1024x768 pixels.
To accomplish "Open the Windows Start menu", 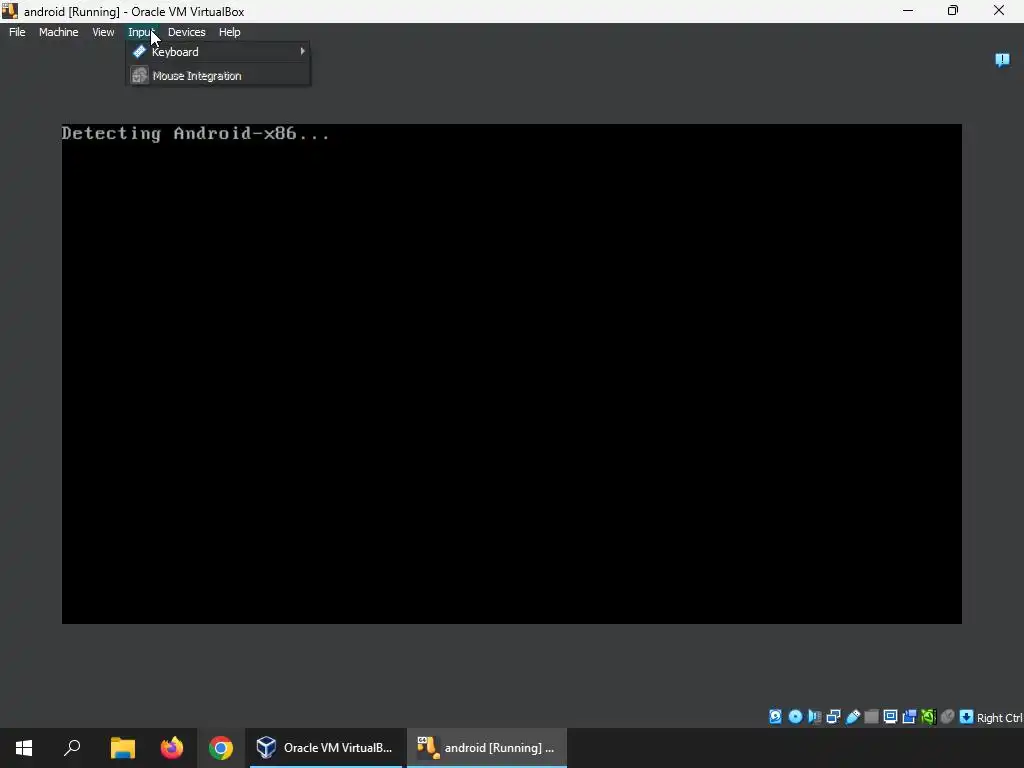I will pyautogui.click(x=24, y=748).
